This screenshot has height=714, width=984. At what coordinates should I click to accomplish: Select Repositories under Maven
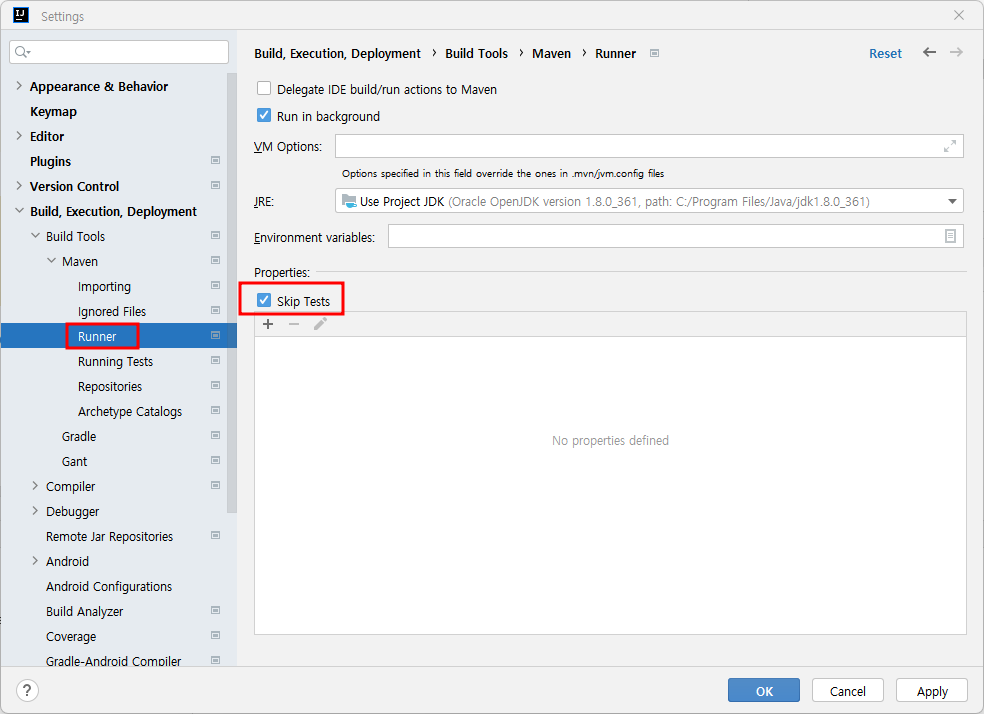110,386
